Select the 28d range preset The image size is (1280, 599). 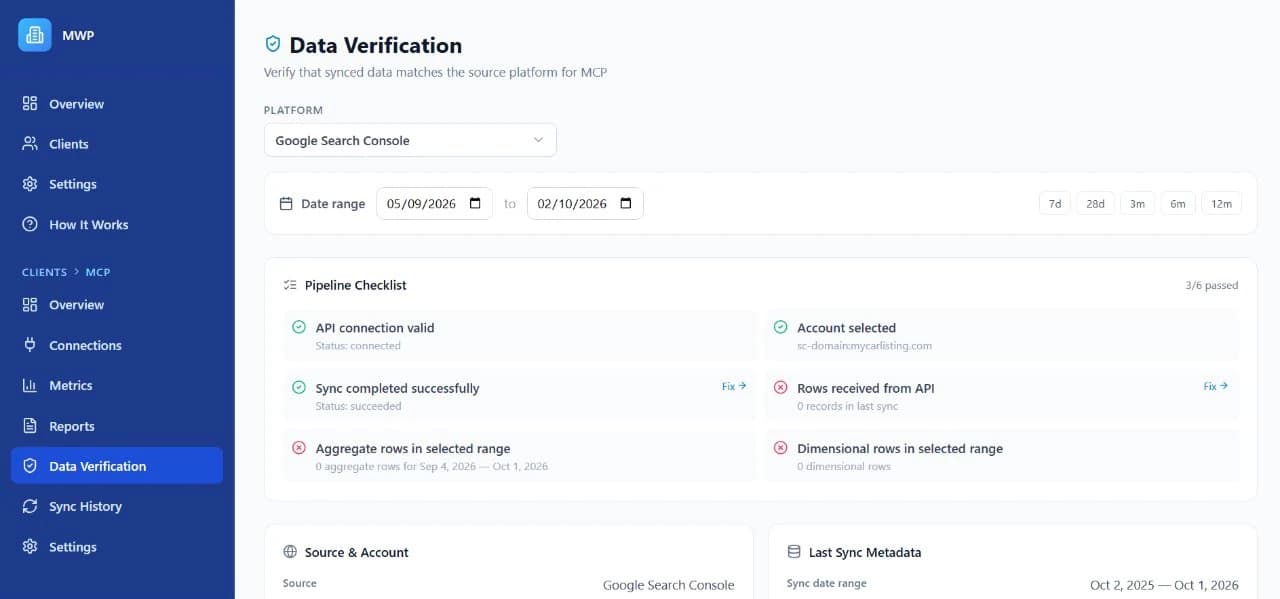tap(1095, 203)
